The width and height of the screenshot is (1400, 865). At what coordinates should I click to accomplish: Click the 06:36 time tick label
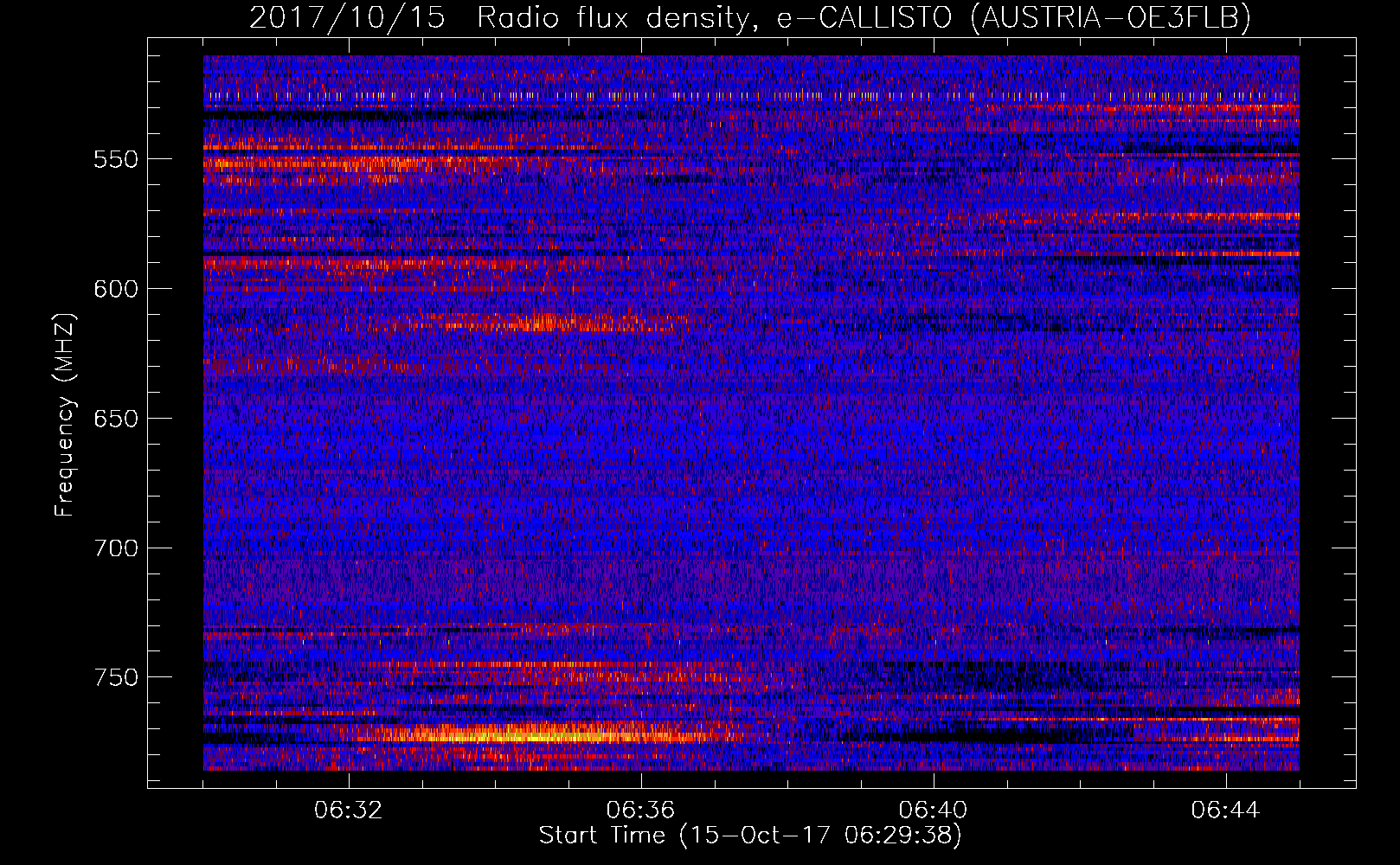pyautogui.click(x=641, y=811)
